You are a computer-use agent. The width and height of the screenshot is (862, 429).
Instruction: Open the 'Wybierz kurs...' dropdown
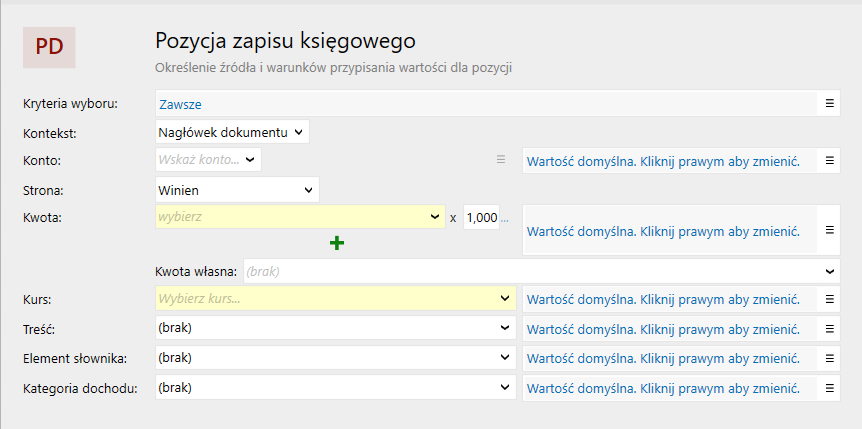335,298
